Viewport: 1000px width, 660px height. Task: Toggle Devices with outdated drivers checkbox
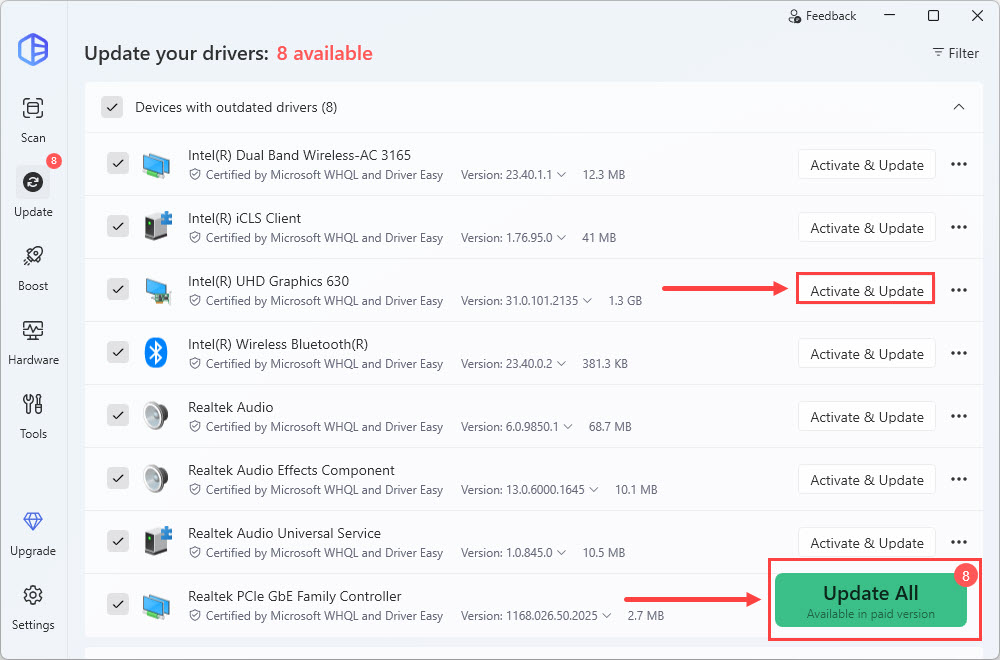coord(112,107)
